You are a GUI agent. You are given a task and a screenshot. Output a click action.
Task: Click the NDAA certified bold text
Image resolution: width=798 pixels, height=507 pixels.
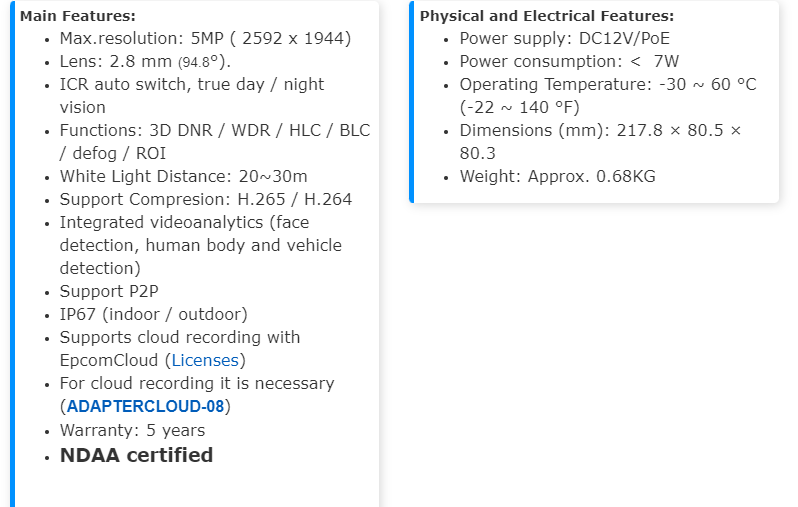[136, 455]
